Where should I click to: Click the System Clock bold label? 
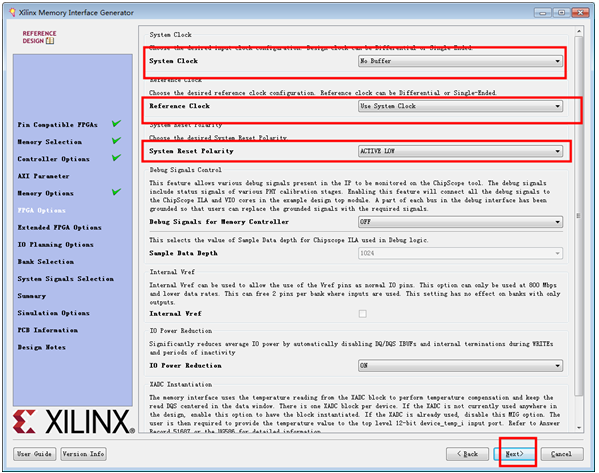click(x=173, y=61)
